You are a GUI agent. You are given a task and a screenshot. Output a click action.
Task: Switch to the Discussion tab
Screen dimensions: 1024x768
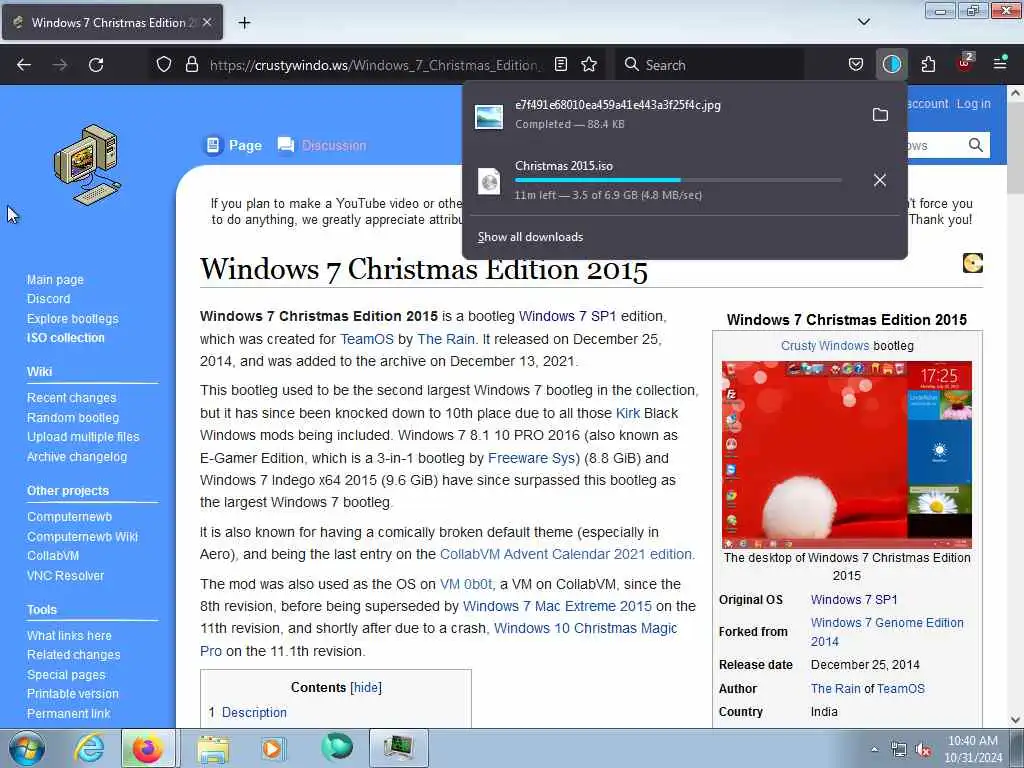pos(321,145)
